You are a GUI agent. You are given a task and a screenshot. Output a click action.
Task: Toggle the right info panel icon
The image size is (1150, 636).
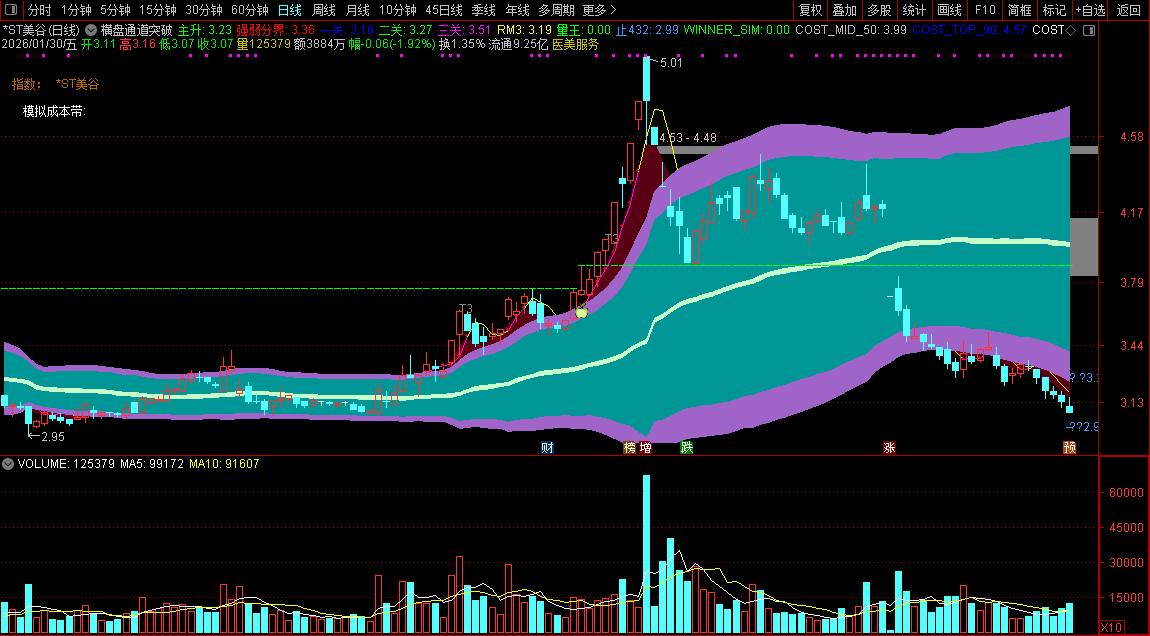1089,31
